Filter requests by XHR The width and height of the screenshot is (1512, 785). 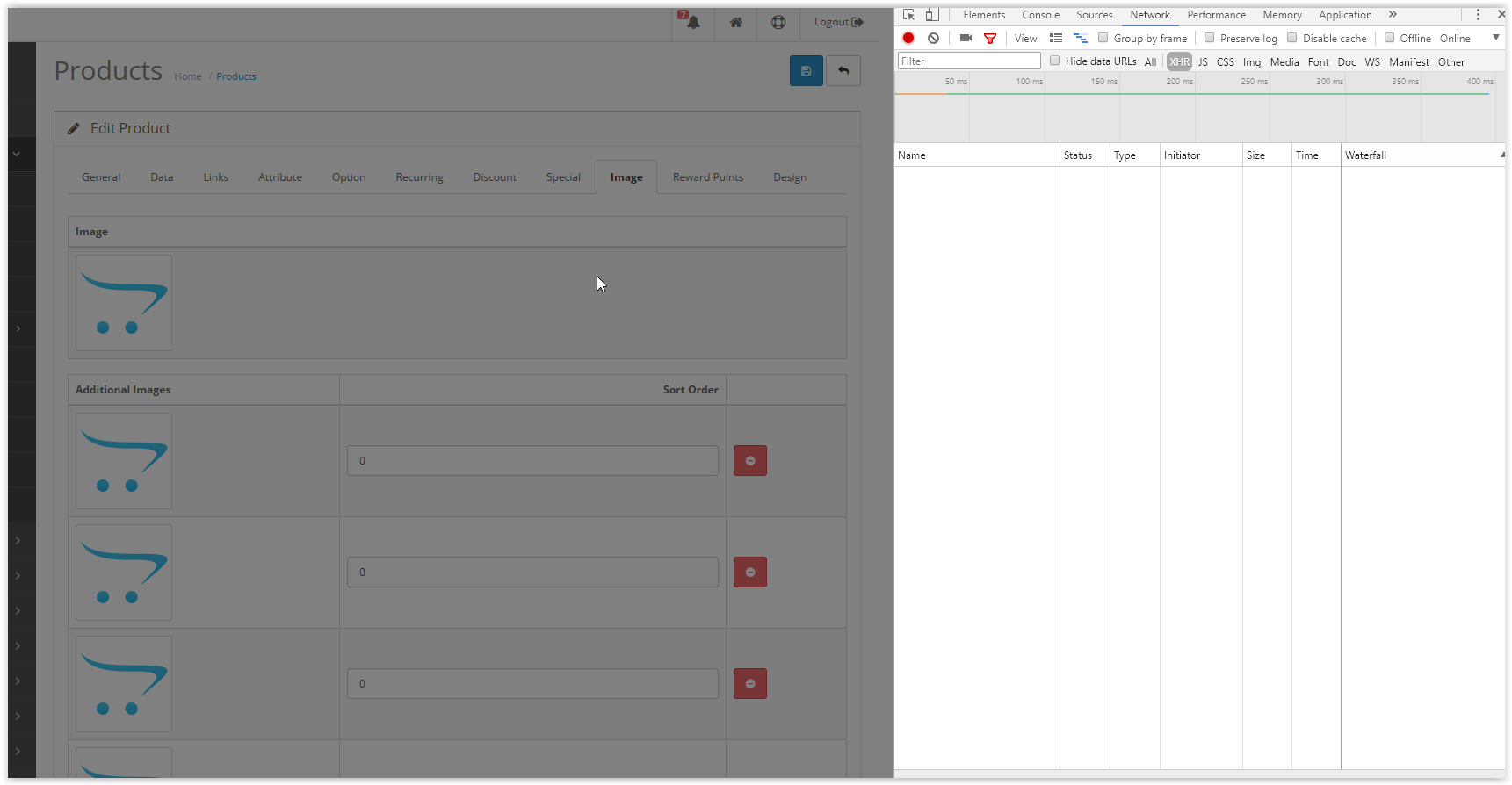1179,62
